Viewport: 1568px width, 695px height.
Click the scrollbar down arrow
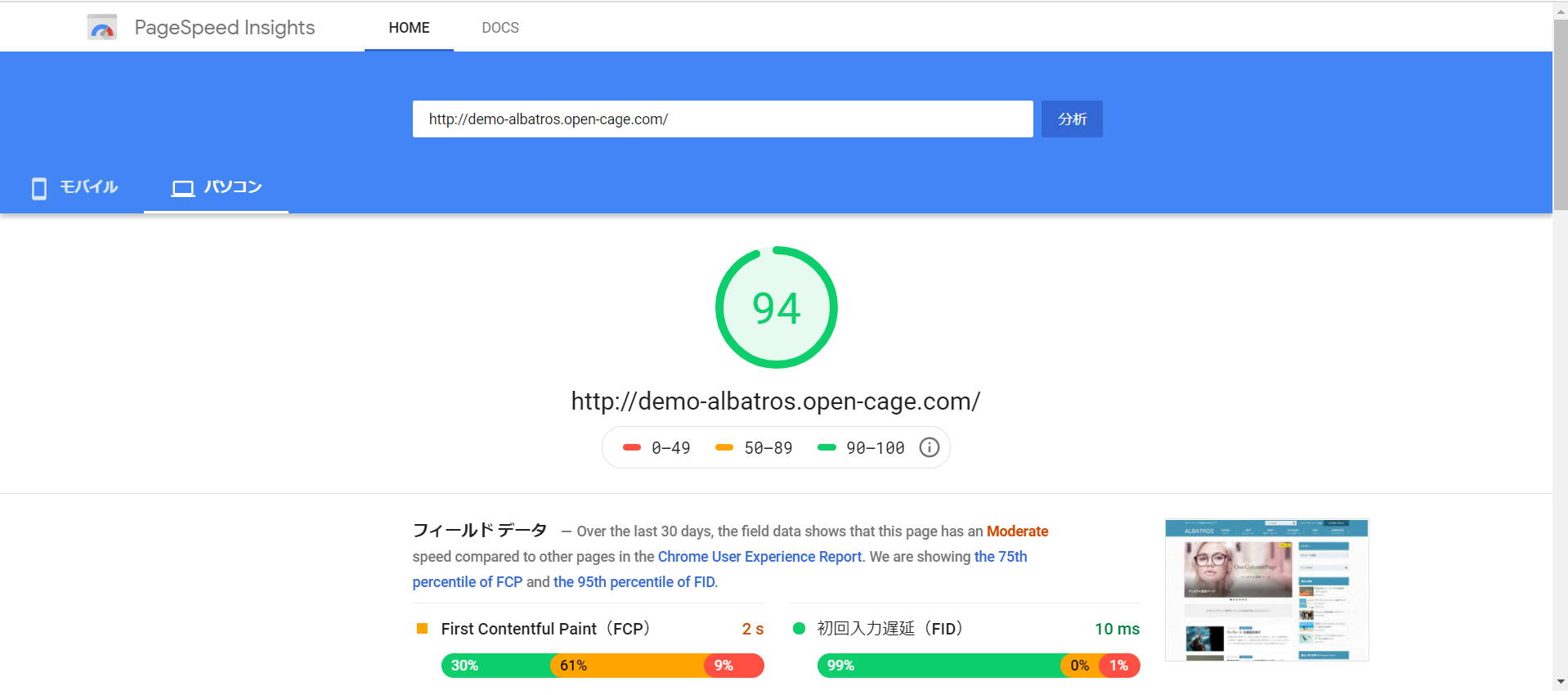[x=1561, y=681]
